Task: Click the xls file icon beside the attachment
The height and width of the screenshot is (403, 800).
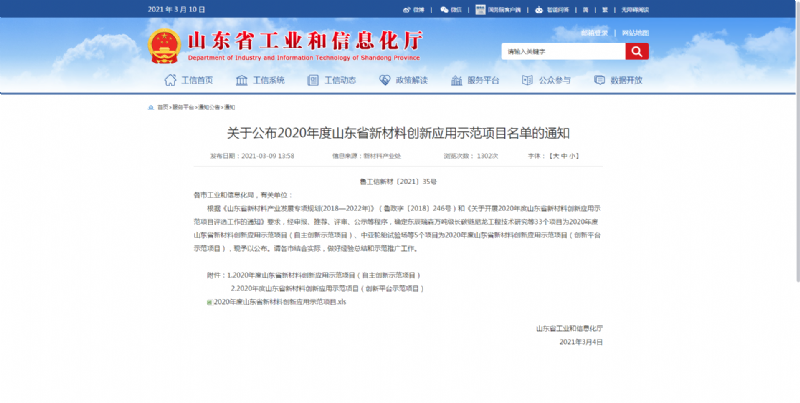Action: [210, 301]
